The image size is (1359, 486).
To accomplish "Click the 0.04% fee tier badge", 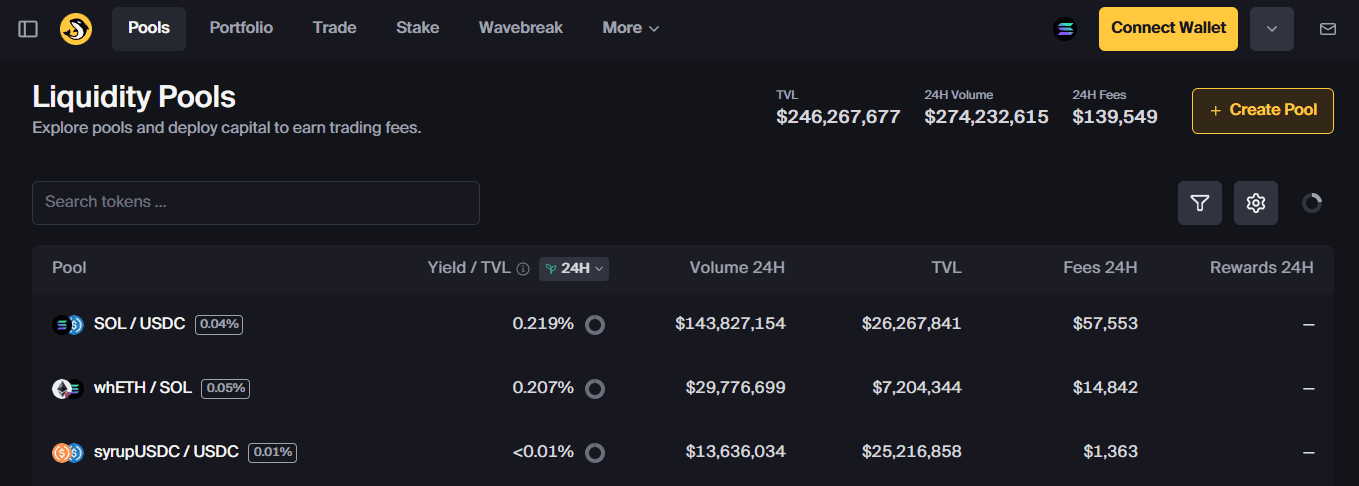I will click(x=219, y=324).
